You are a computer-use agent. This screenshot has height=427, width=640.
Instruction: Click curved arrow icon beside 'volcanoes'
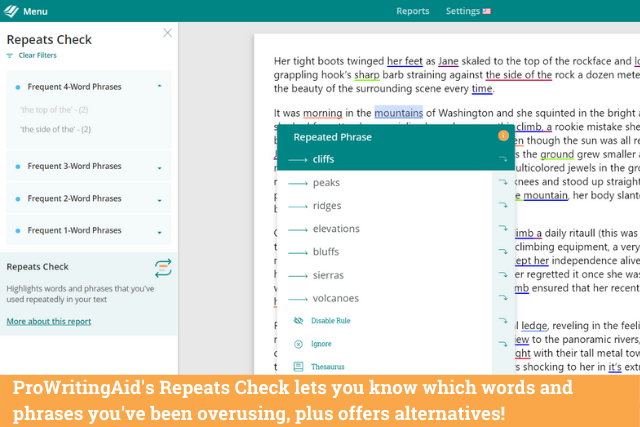point(503,298)
